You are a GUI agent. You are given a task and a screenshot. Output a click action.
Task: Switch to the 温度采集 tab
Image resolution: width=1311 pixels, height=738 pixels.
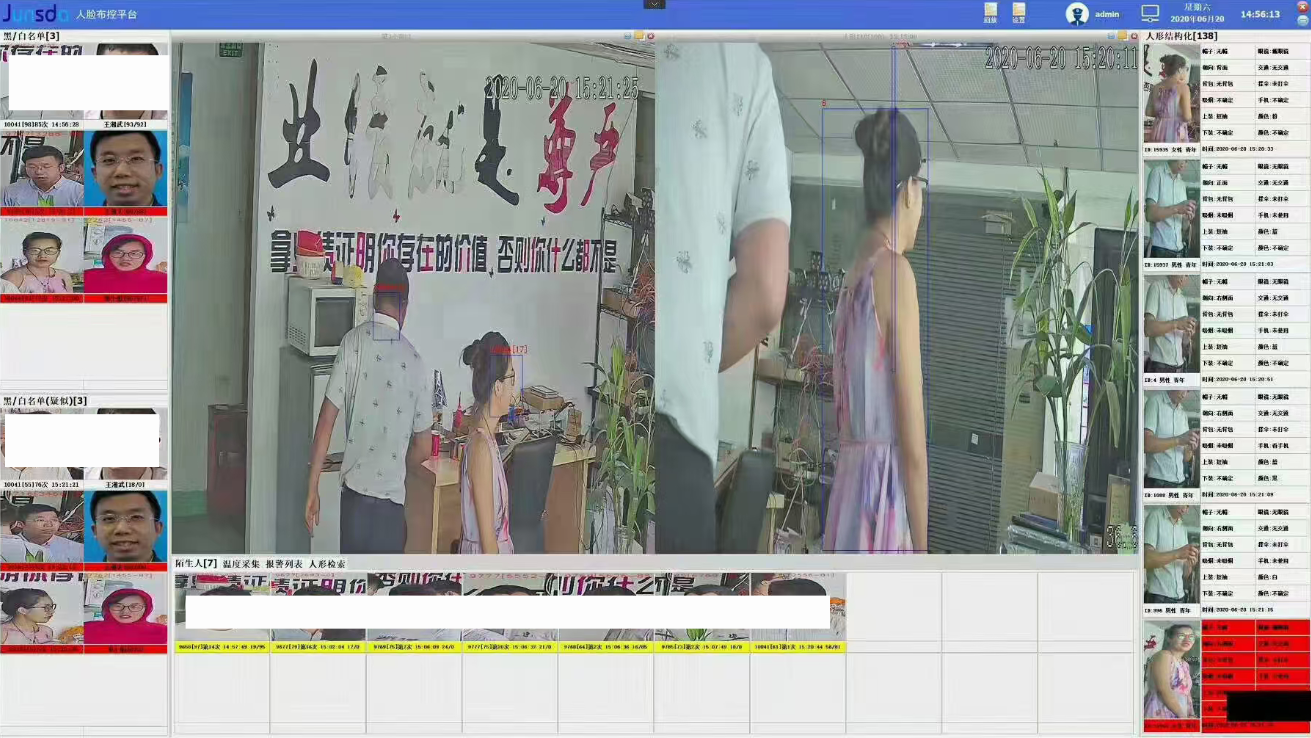(241, 564)
